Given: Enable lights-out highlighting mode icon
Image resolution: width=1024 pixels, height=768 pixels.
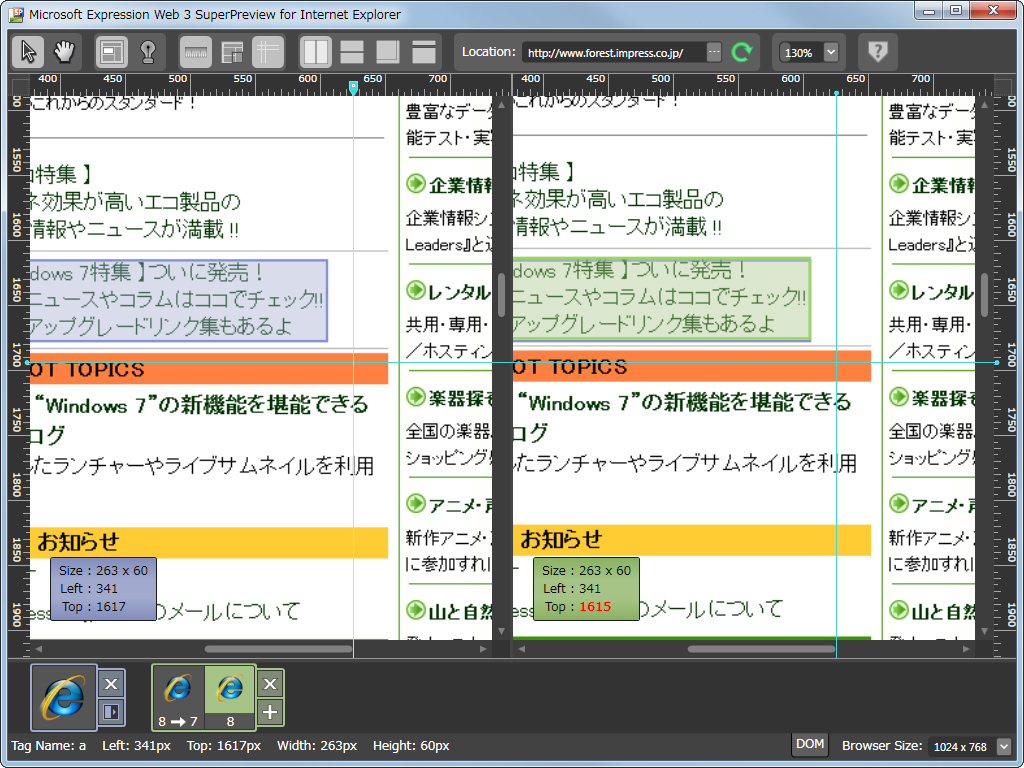Looking at the screenshot, I should click(148, 52).
